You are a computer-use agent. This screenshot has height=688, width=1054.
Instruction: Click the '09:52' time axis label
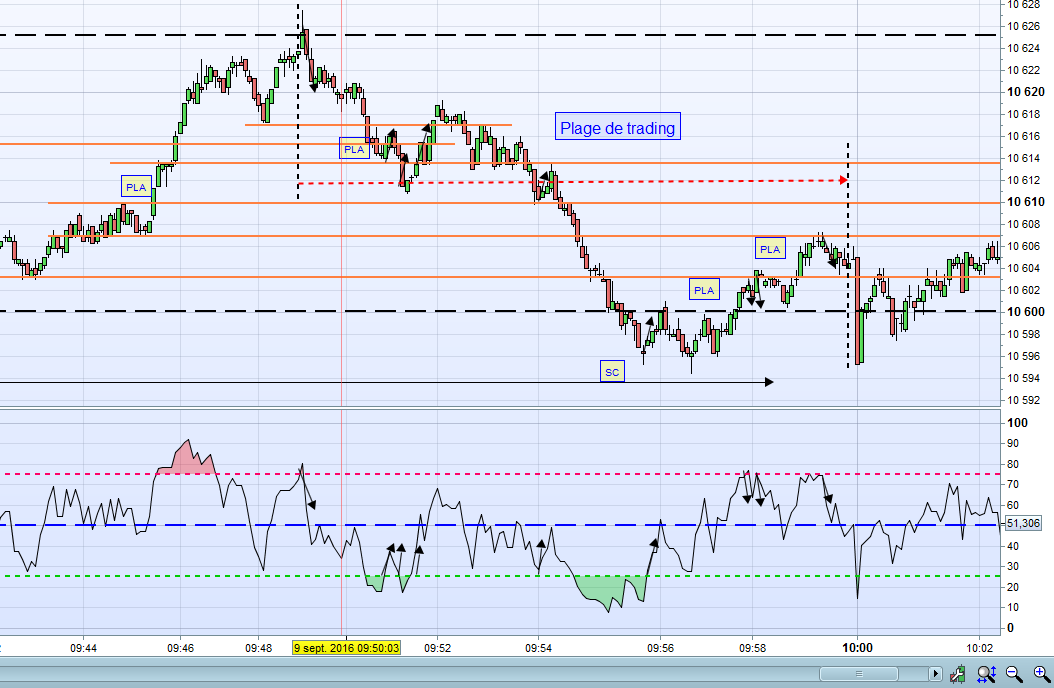pos(438,648)
